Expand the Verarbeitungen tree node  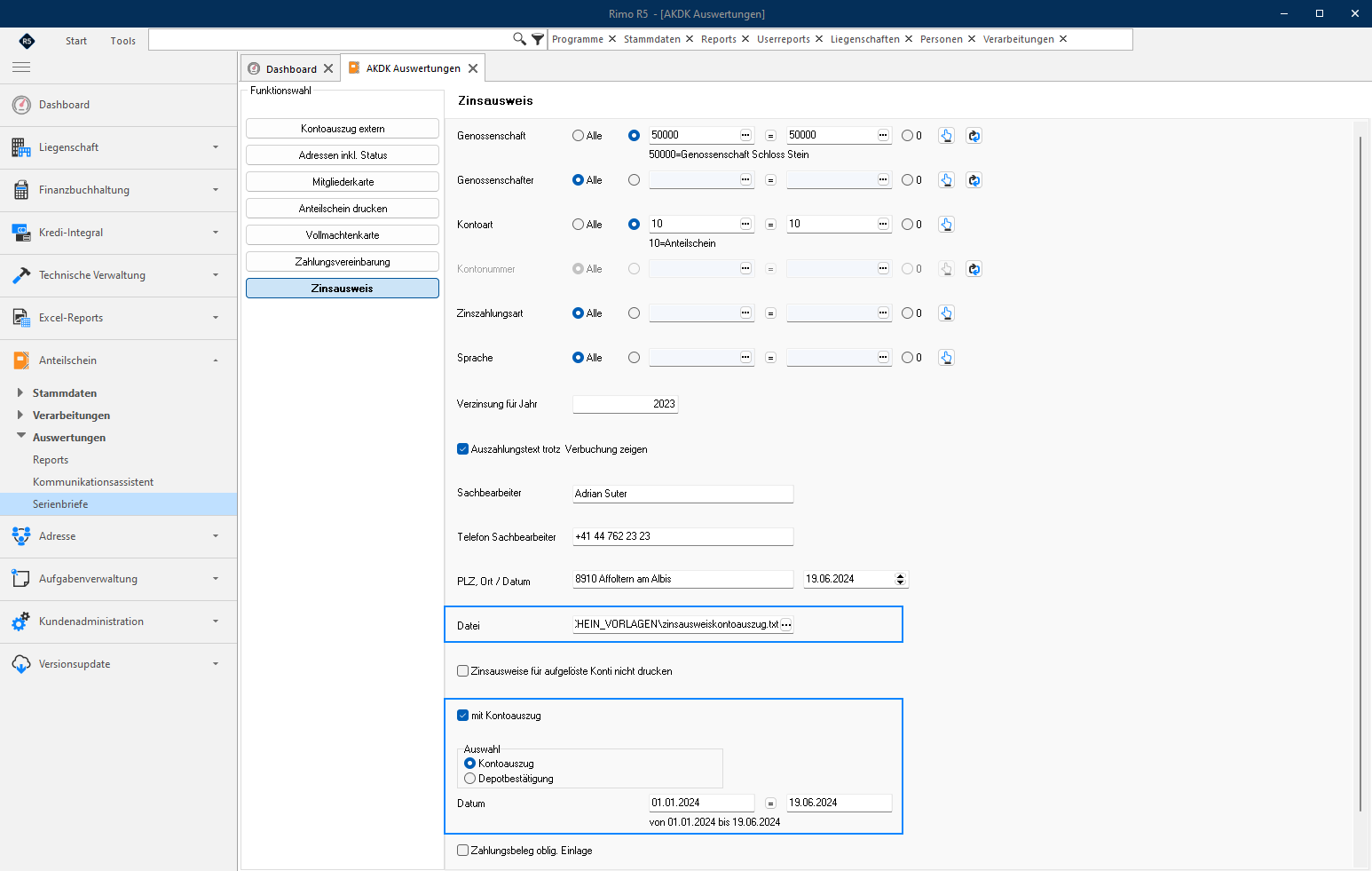(20, 415)
